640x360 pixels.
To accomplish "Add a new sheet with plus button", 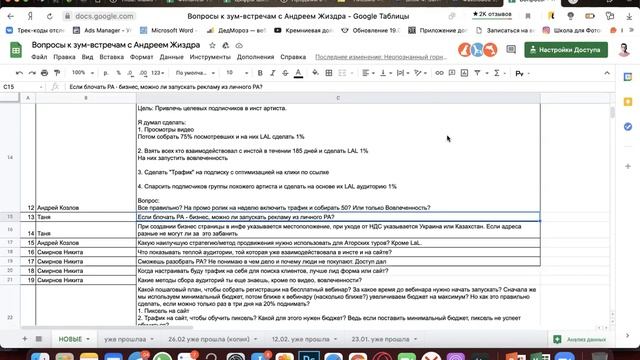I will 24,339.
